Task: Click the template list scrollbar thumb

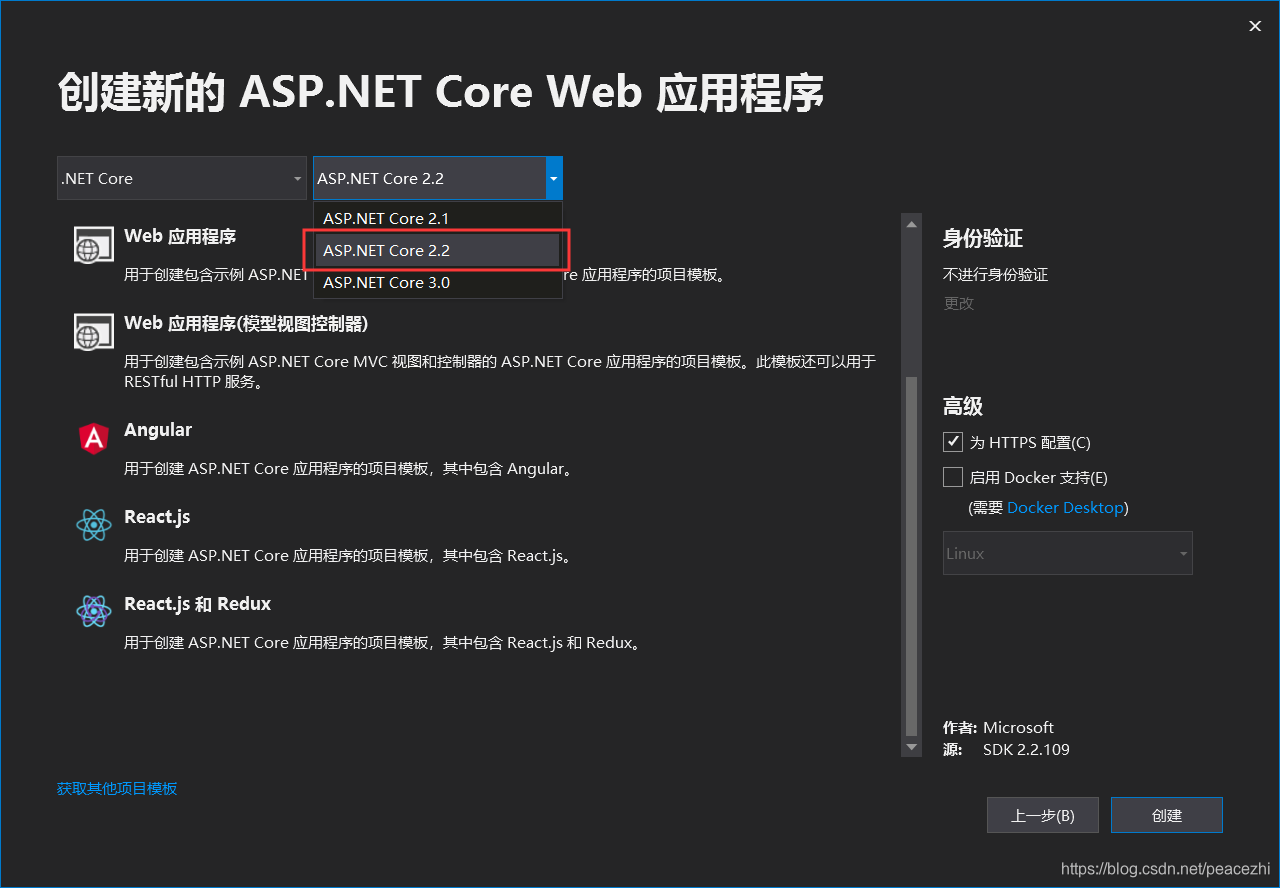Action: (910, 557)
